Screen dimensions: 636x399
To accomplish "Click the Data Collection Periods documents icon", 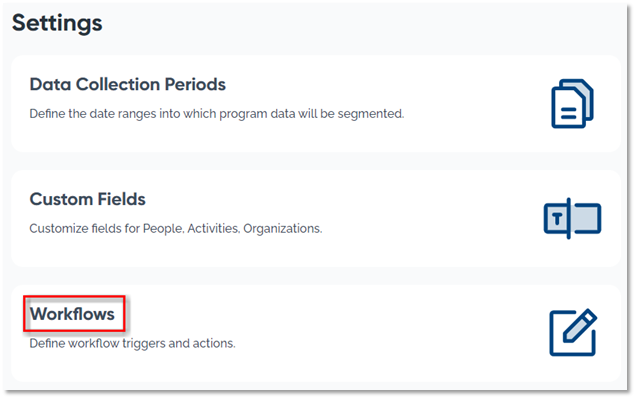I will [x=572, y=103].
